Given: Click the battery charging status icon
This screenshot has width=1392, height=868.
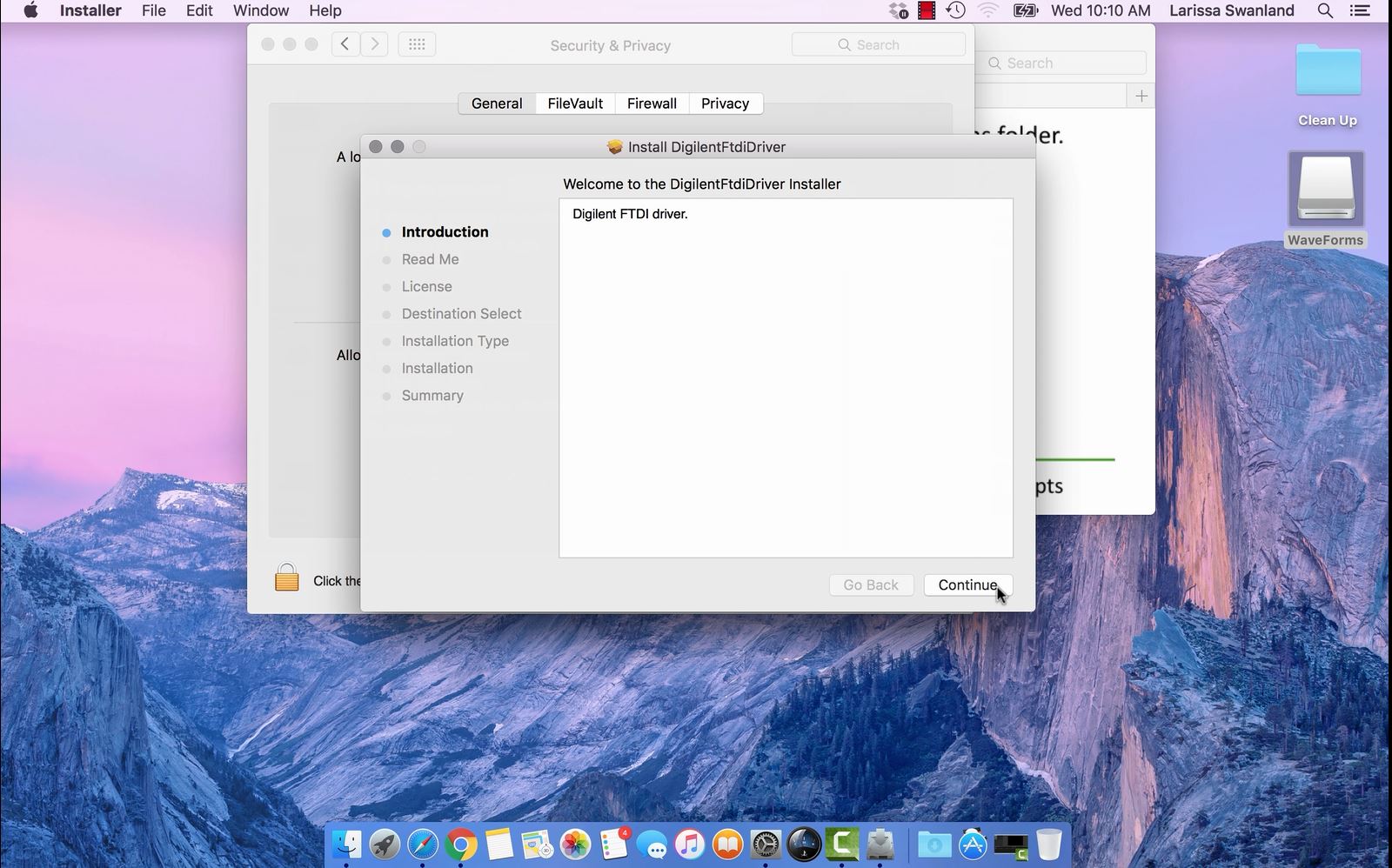Looking at the screenshot, I should coord(1026,10).
